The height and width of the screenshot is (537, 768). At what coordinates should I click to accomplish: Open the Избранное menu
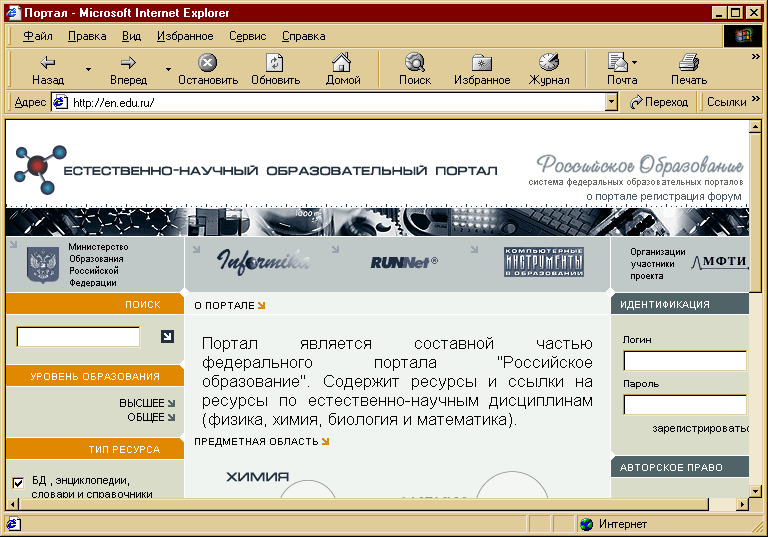click(185, 36)
